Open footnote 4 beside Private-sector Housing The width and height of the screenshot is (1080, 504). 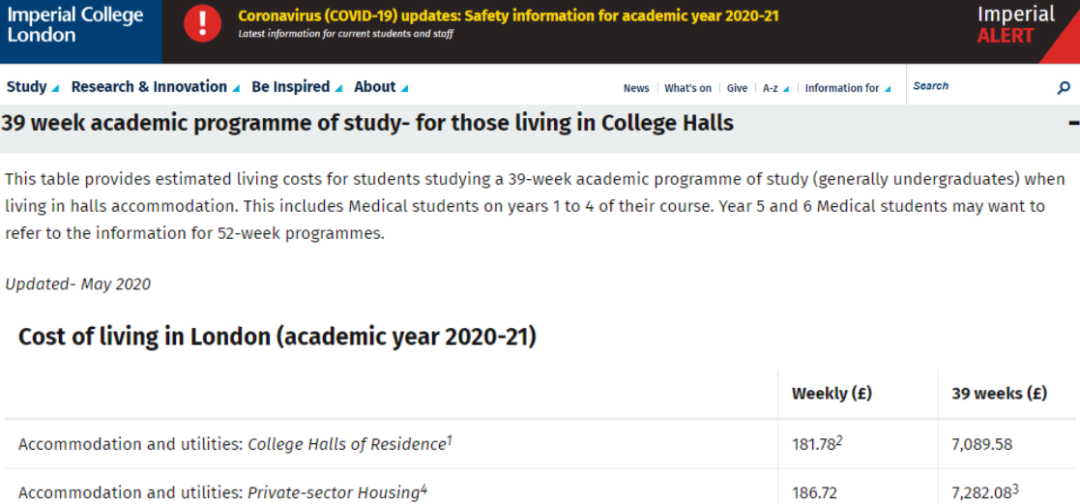[x=424, y=489]
